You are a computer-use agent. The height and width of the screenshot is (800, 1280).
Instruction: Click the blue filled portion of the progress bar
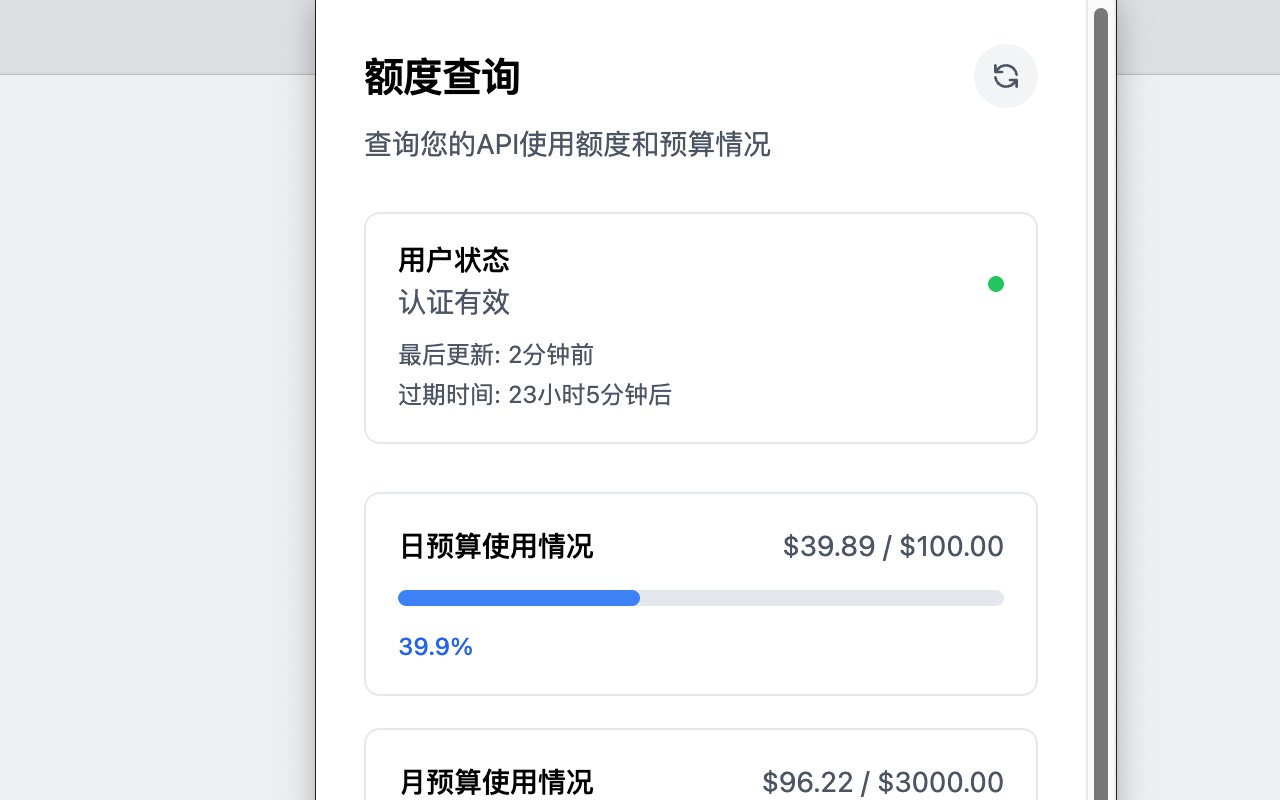tap(520, 598)
